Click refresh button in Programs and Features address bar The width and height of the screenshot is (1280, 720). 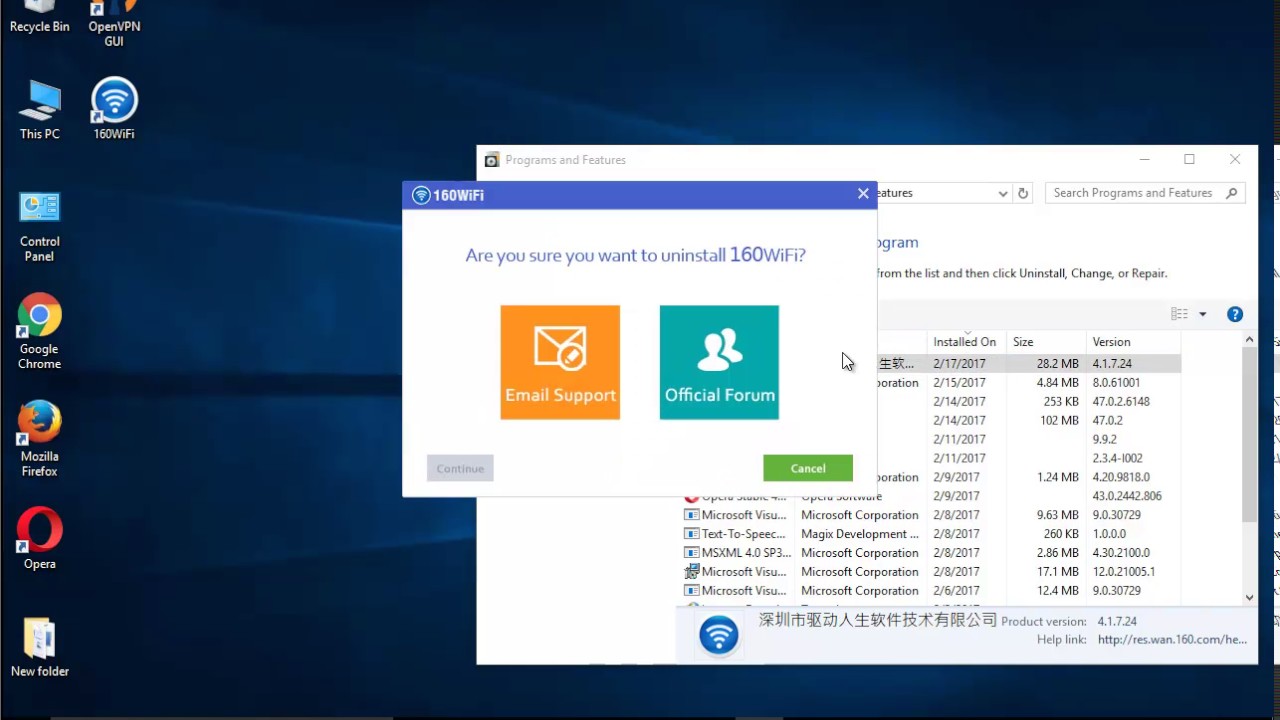(1023, 193)
